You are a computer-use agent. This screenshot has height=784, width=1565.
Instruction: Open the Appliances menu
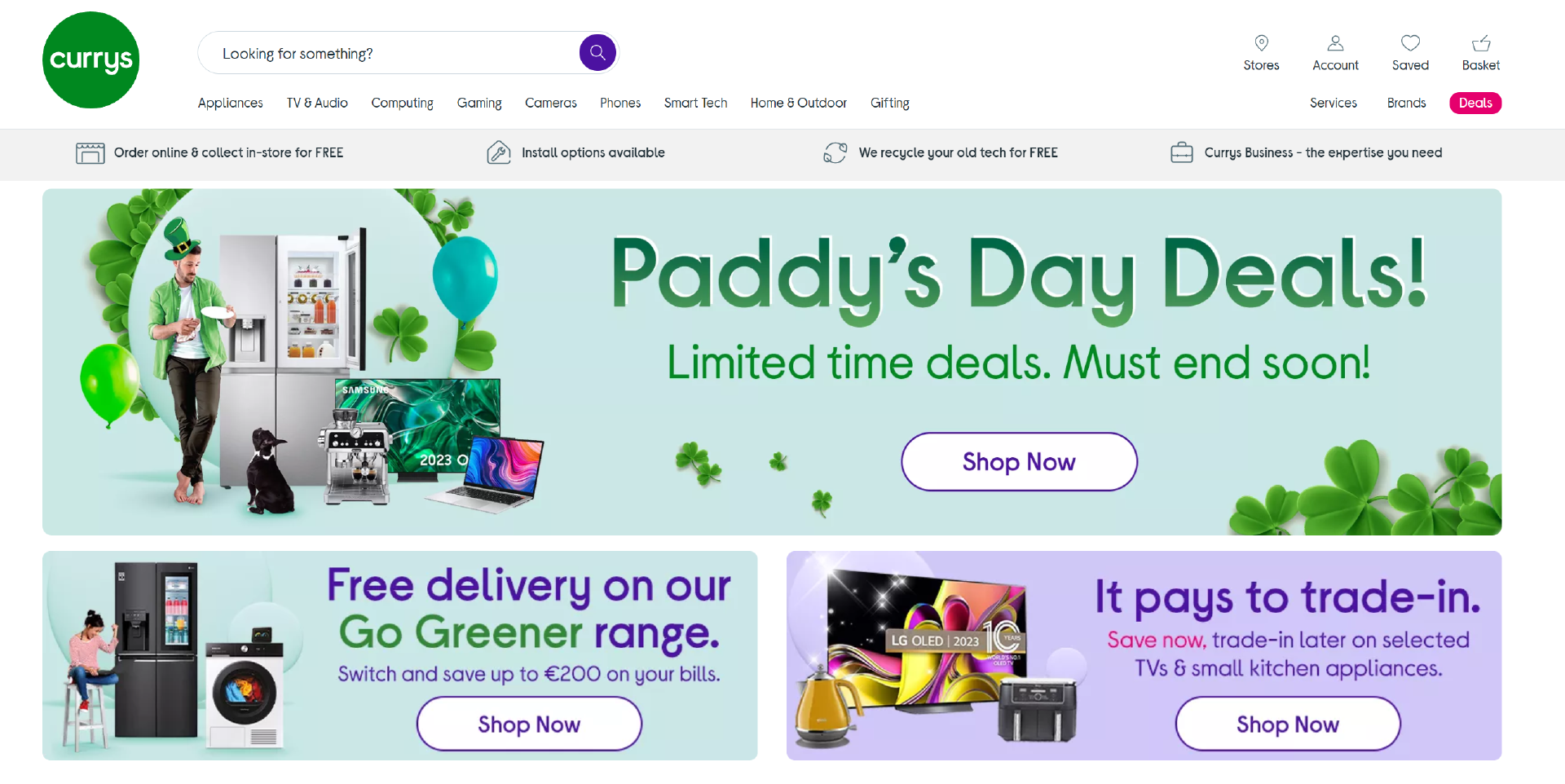(x=231, y=104)
